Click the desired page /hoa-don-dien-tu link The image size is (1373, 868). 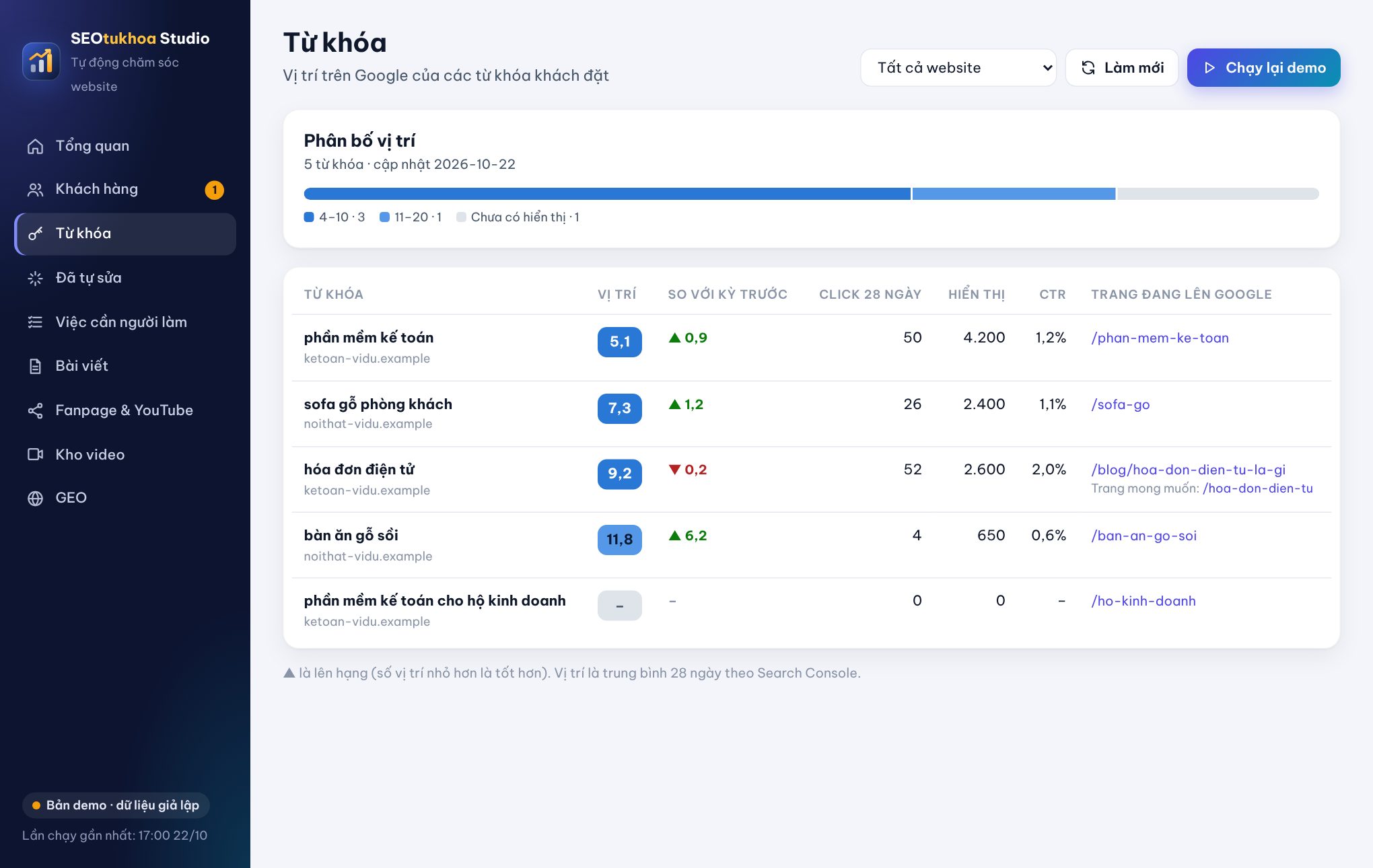pyautogui.click(x=1257, y=489)
